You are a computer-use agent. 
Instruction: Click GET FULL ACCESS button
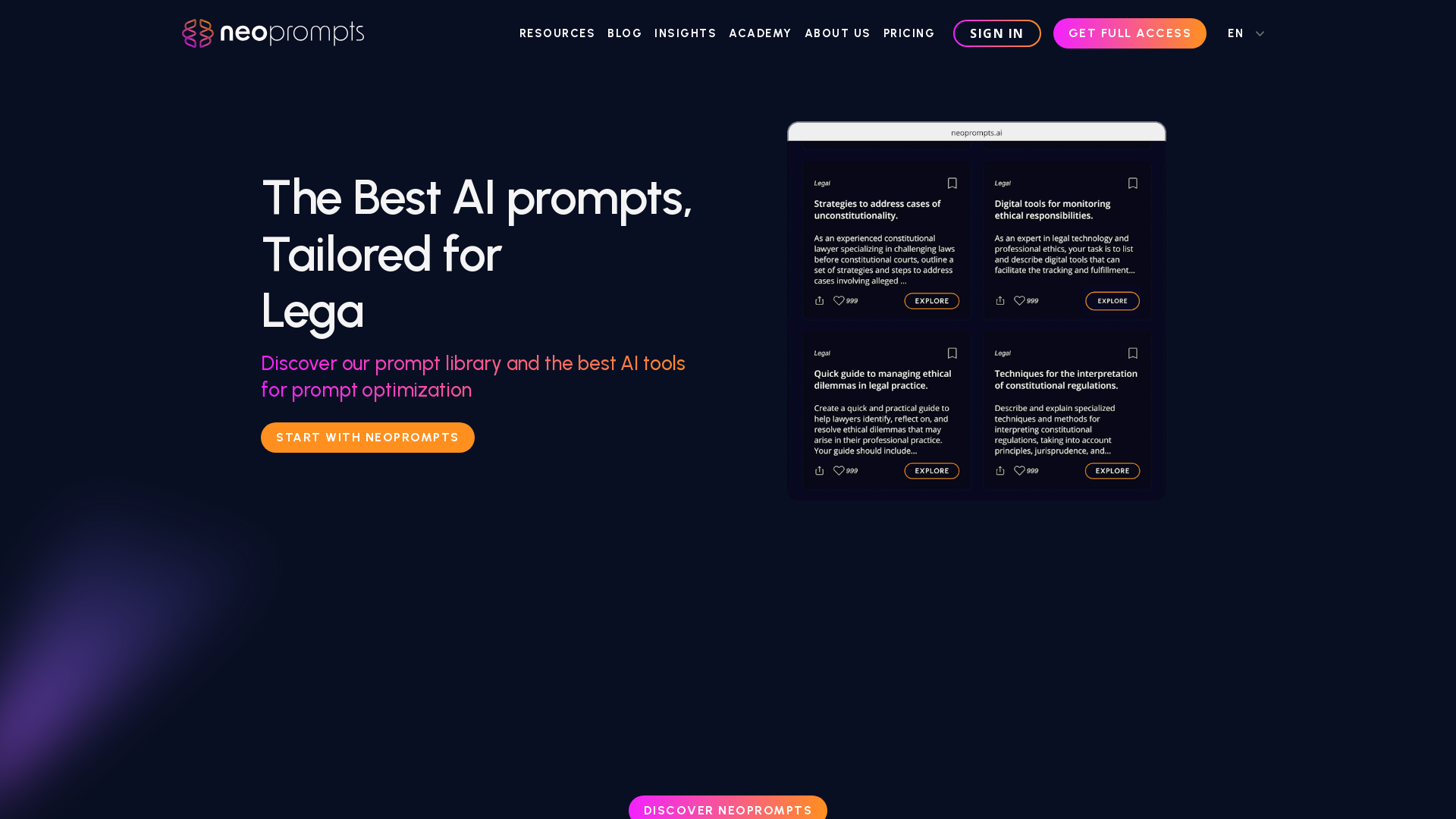tap(1130, 33)
